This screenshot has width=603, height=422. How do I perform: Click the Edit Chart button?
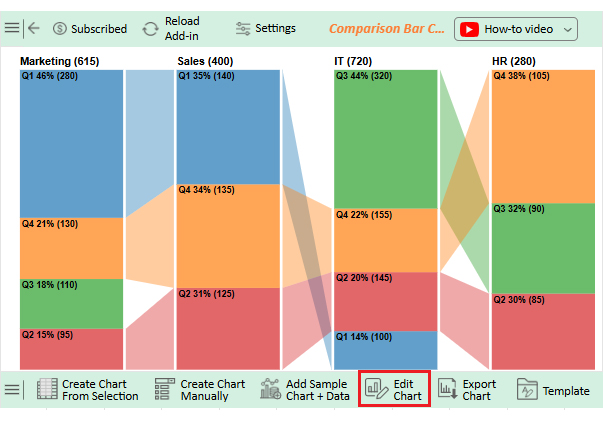pos(395,389)
